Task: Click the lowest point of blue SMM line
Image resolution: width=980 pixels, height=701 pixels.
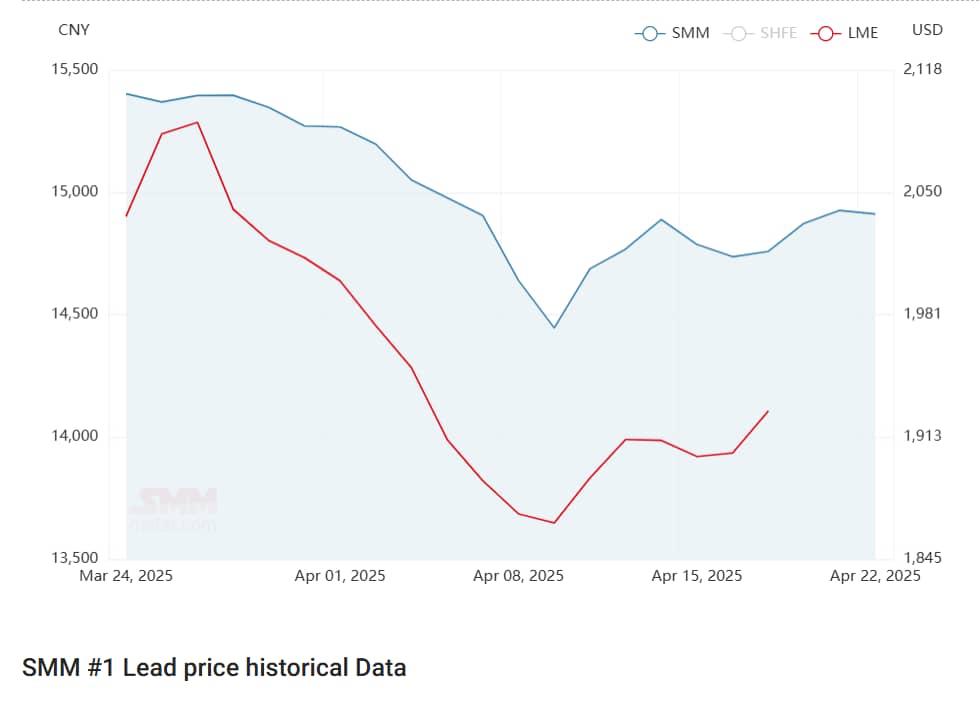Action: [554, 328]
